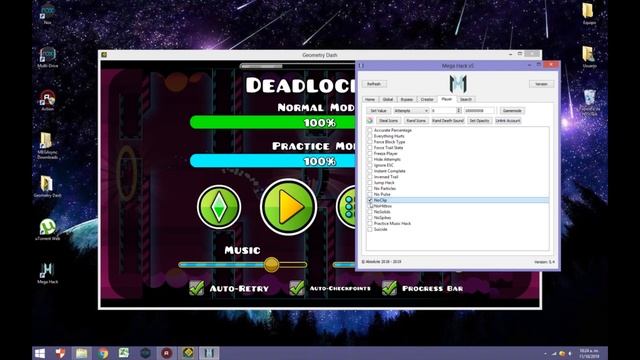Toggle Auto-Retry checkbox in Geometry Dash
640x360 pixels.
(x=197, y=288)
